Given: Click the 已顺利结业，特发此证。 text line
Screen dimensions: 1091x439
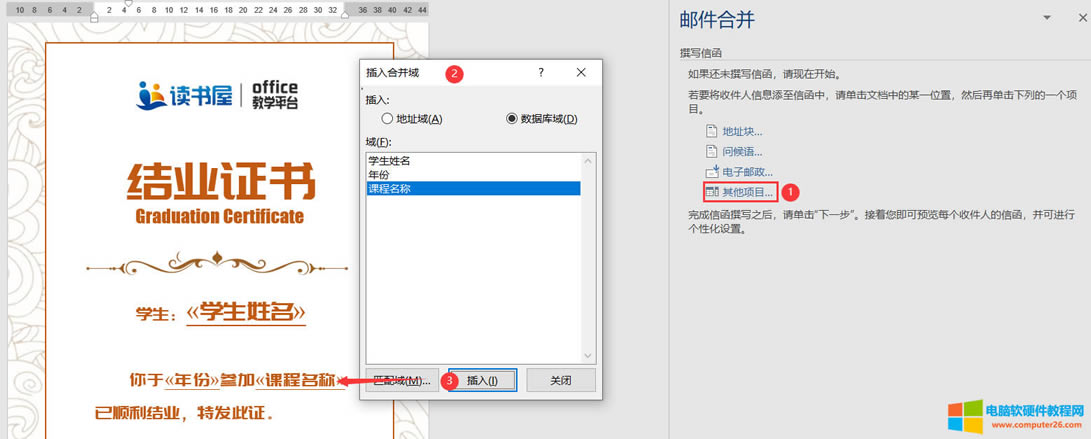Looking at the screenshot, I should coord(184,413).
